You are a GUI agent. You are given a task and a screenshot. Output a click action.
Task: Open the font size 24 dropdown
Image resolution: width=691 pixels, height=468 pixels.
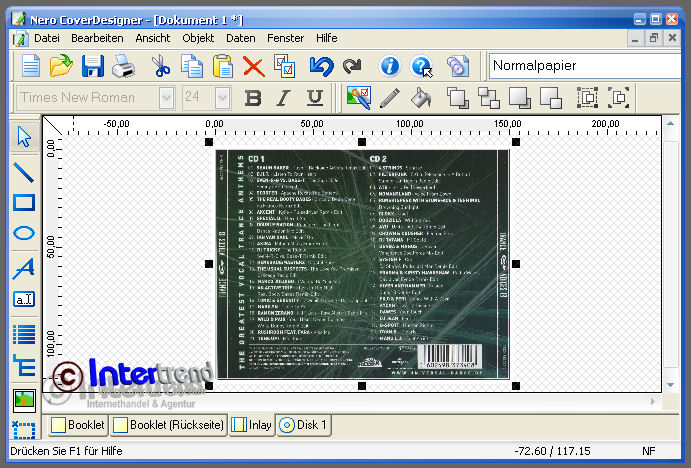pos(223,98)
